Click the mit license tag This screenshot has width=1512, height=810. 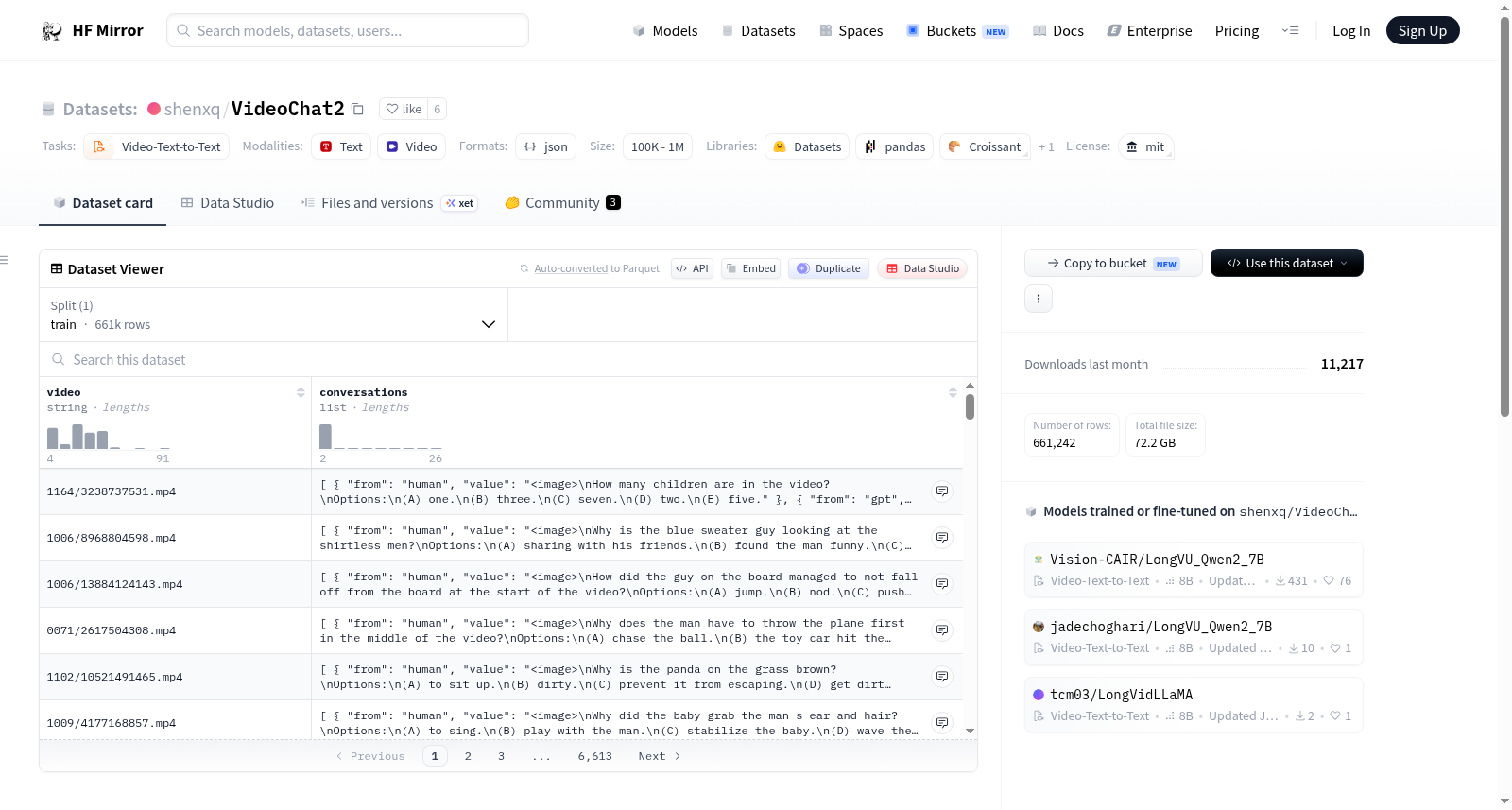coord(1145,146)
